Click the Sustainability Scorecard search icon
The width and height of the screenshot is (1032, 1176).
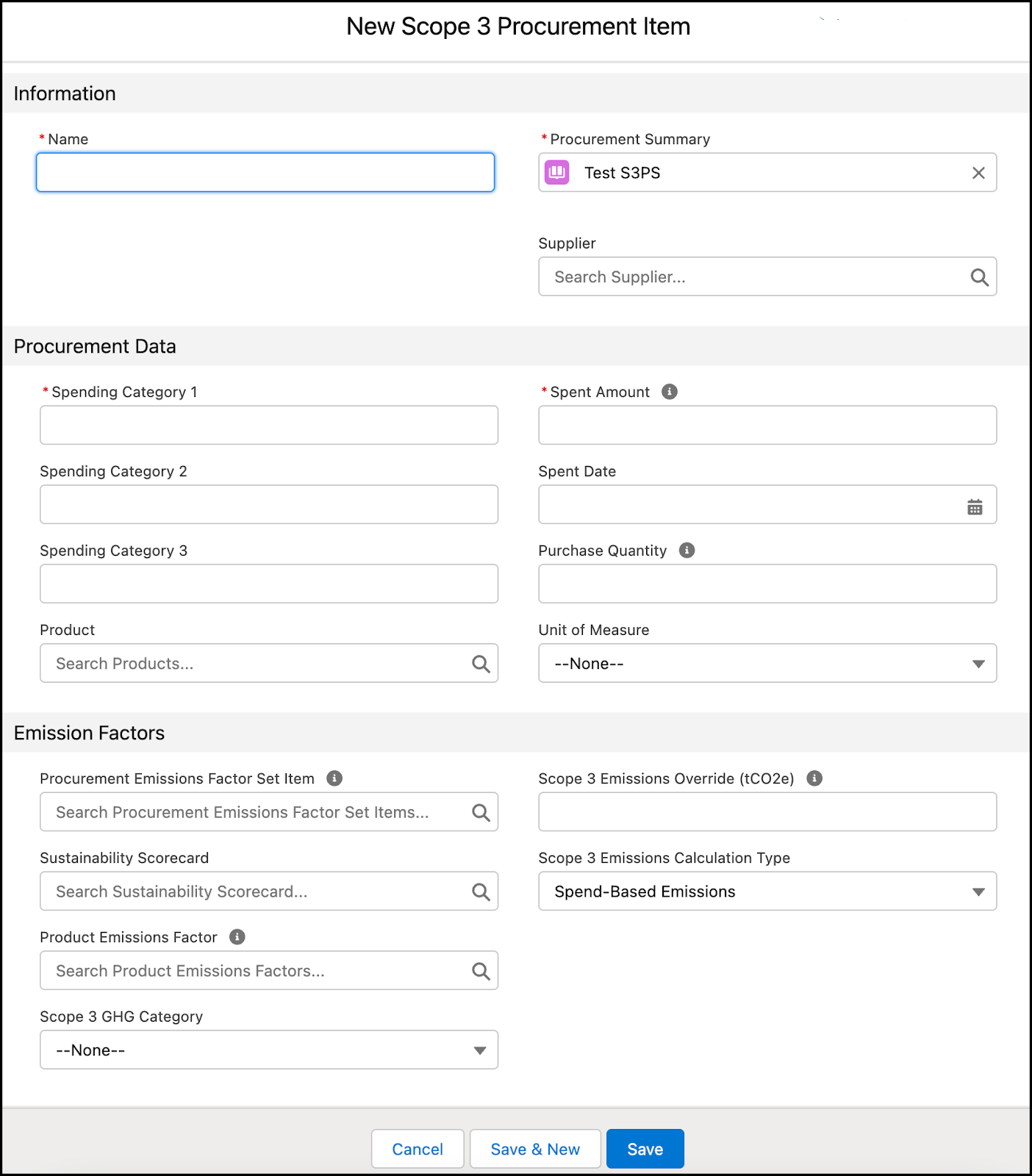(x=481, y=892)
